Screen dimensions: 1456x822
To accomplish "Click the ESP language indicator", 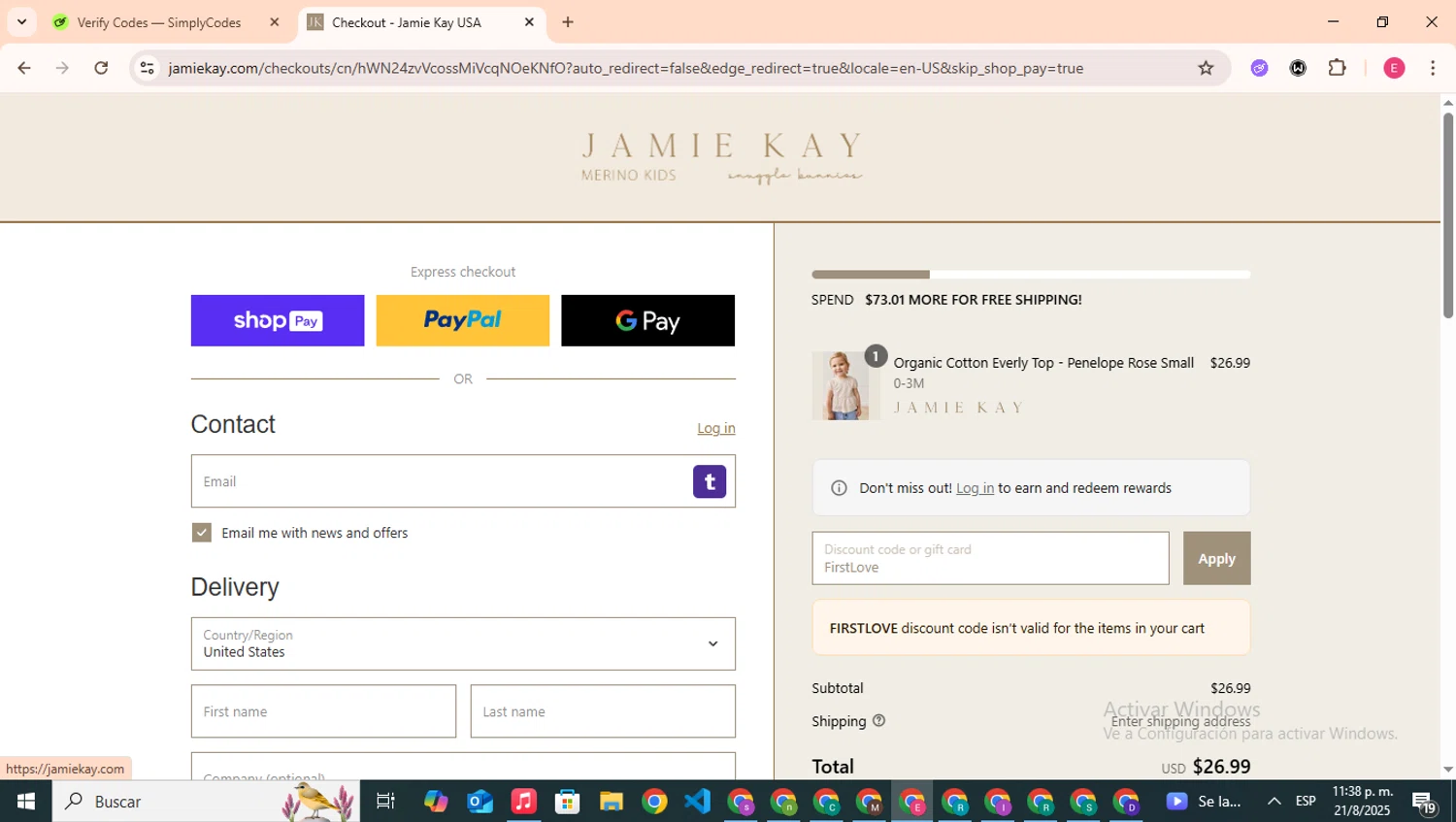I will point(1306,802).
